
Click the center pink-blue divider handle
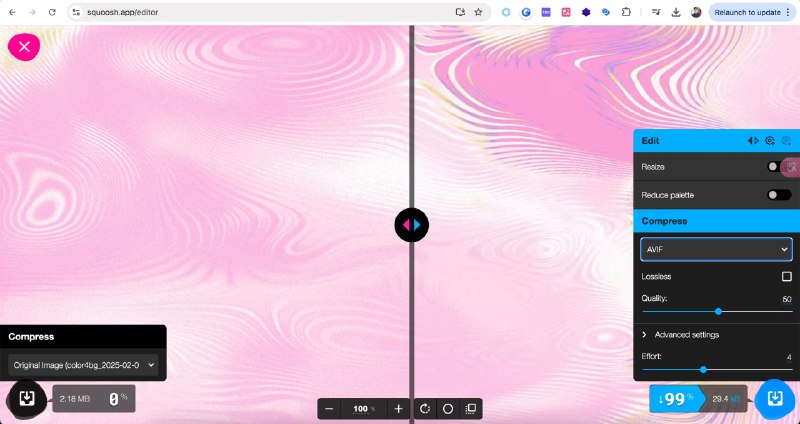(x=412, y=225)
